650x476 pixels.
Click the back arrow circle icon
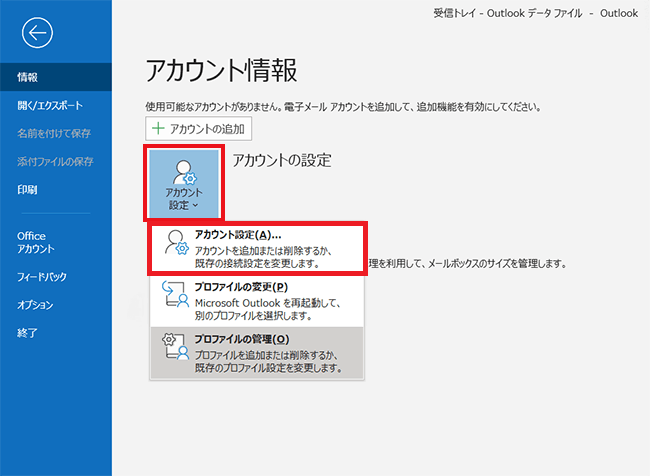point(37,33)
